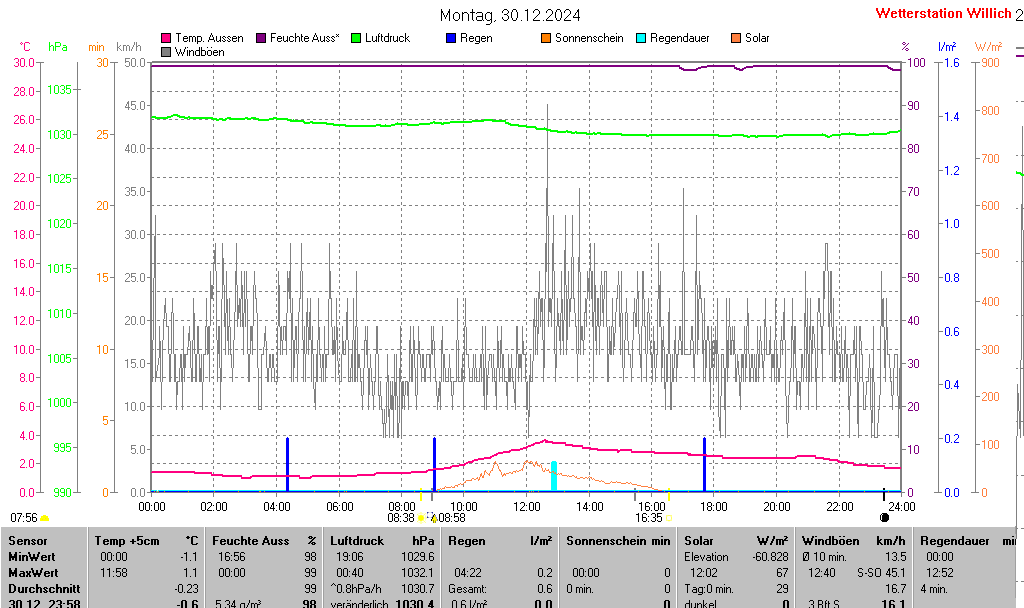Screen dimensions: 1024x608
Task: Click the Regen table column header
Action: 467,541
